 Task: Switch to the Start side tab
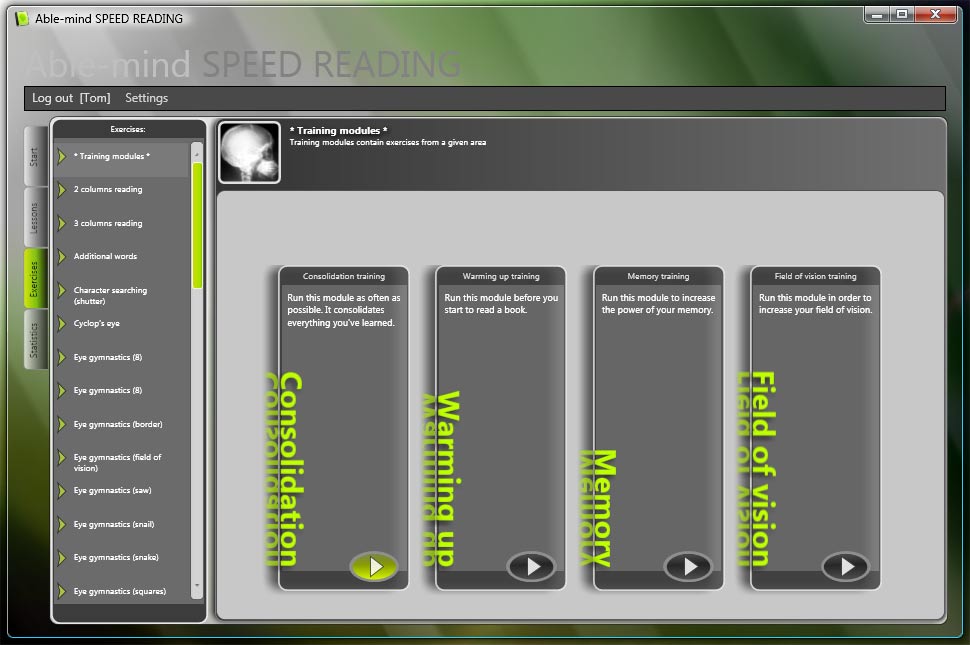coord(35,156)
